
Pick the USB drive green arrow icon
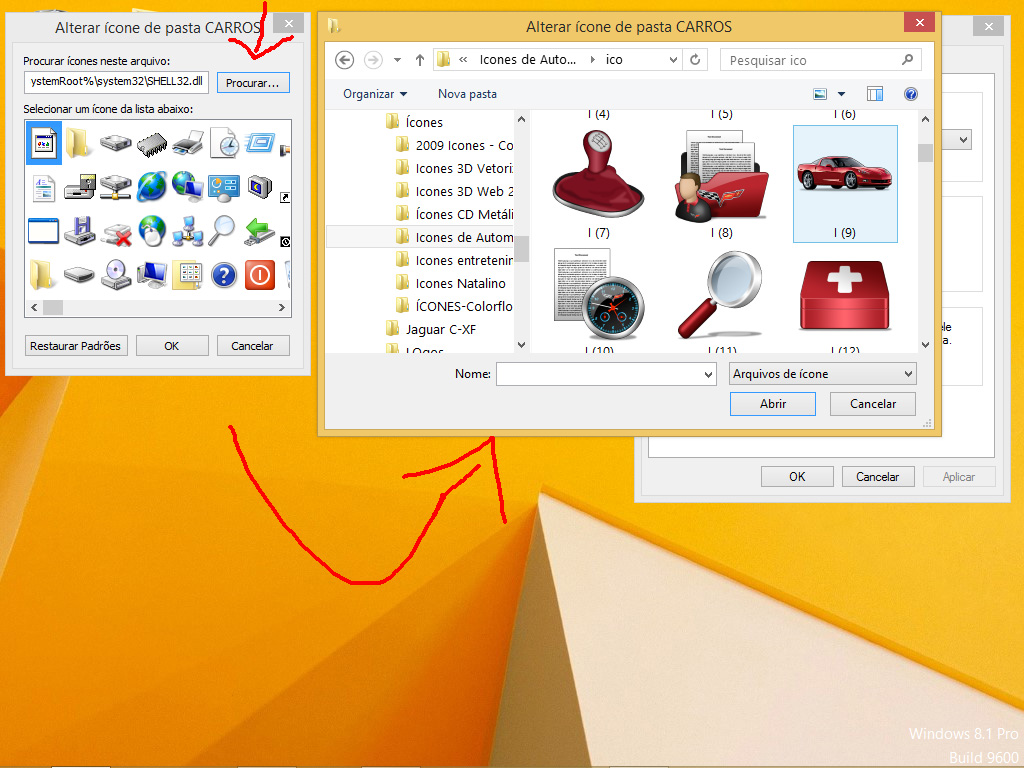(x=259, y=232)
